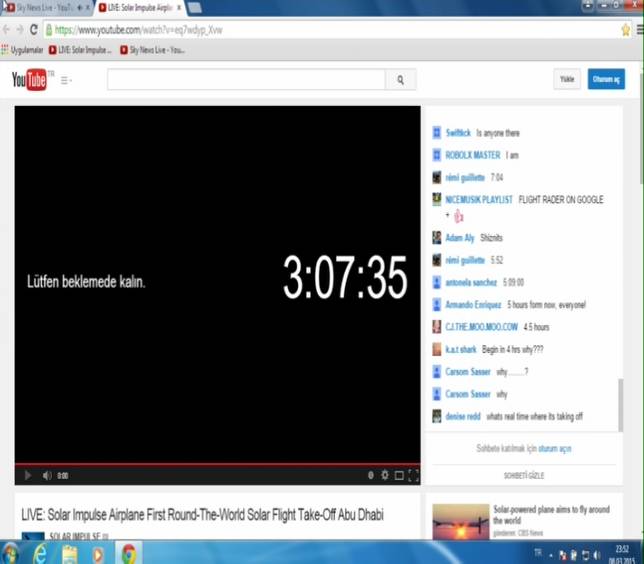Click Swiftkick's avatar icon
The width and height of the screenshot is (644, 564).
[x=437, y=133]
